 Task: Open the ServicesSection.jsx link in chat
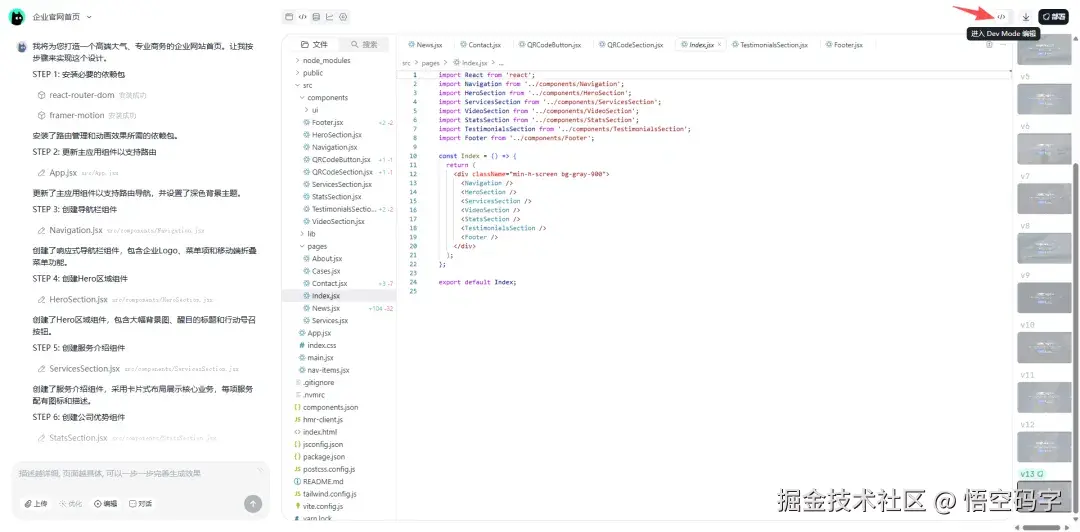click(85, 369)
